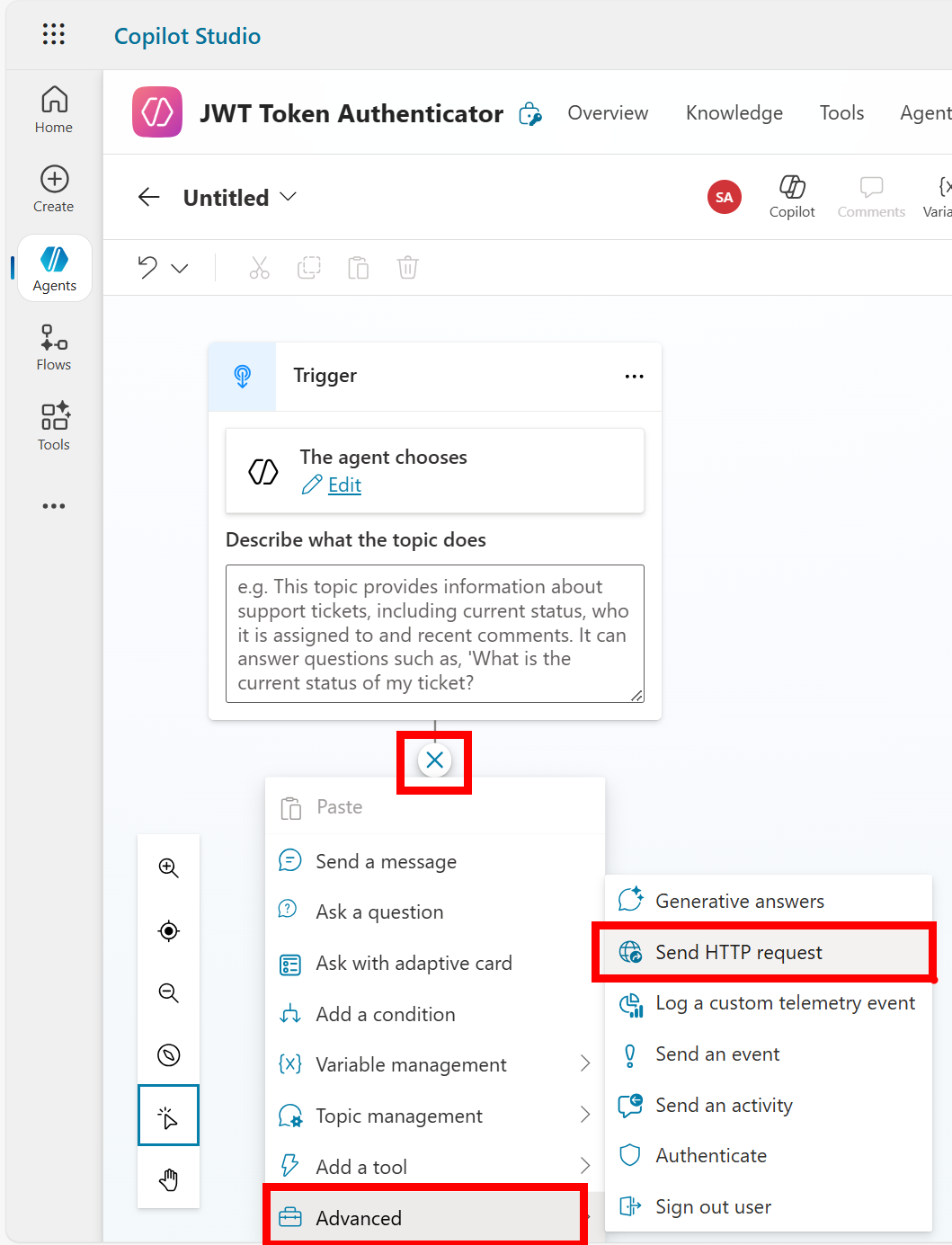Open the Copilot panel
This screenshot has width=952, height=1245.
tap(792, 196)
